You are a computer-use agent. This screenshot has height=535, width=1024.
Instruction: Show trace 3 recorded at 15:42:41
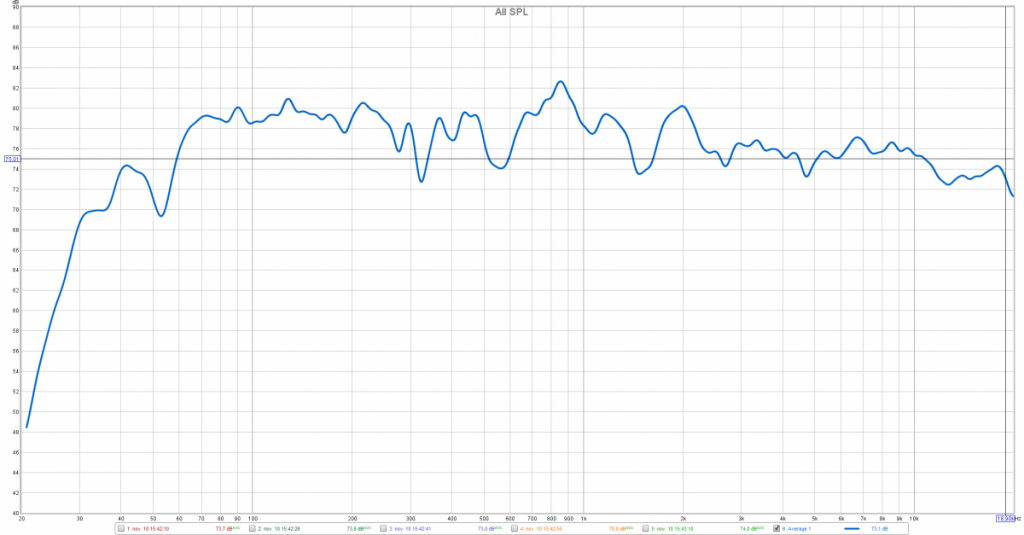[x=383, y=528]
